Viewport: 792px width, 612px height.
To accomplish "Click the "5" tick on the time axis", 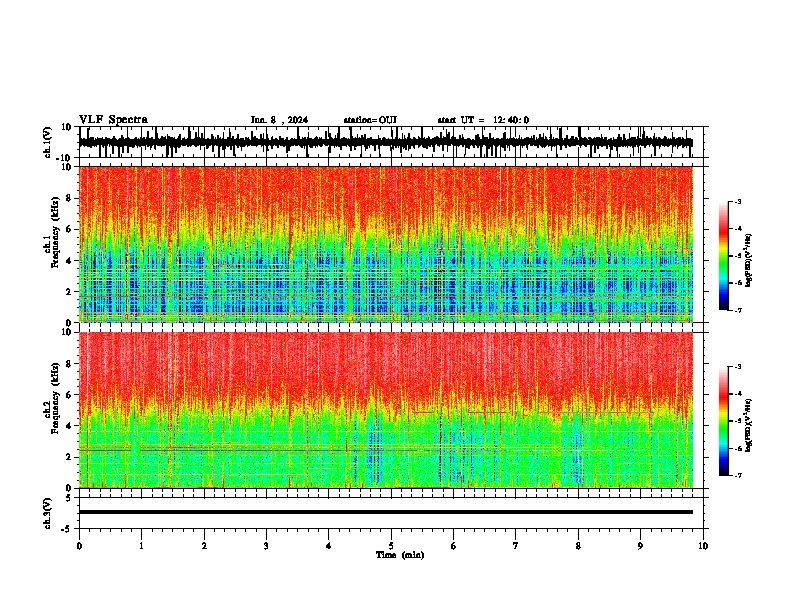I will (x=391, y=546).
